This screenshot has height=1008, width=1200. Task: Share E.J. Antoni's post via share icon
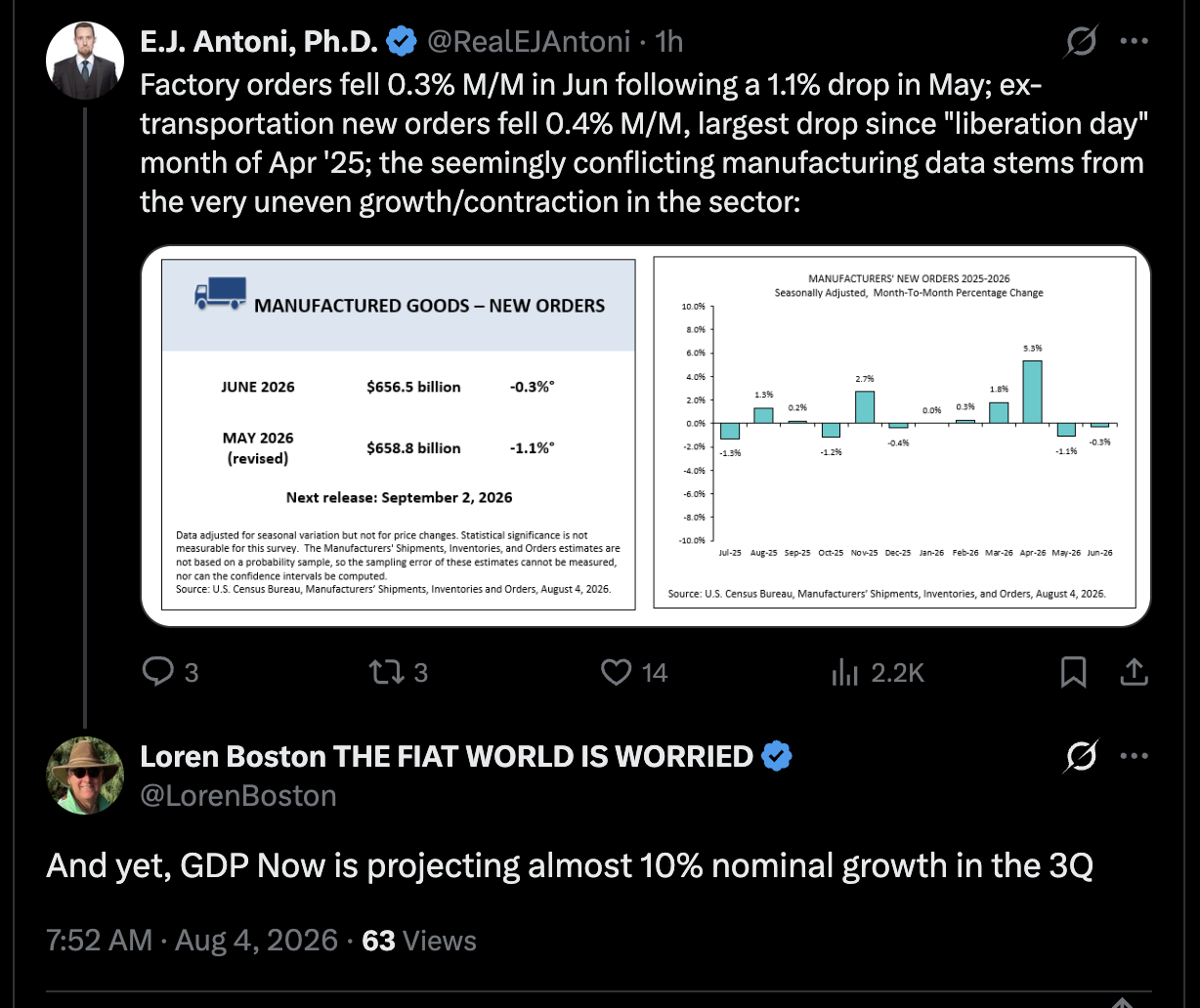1133,672
